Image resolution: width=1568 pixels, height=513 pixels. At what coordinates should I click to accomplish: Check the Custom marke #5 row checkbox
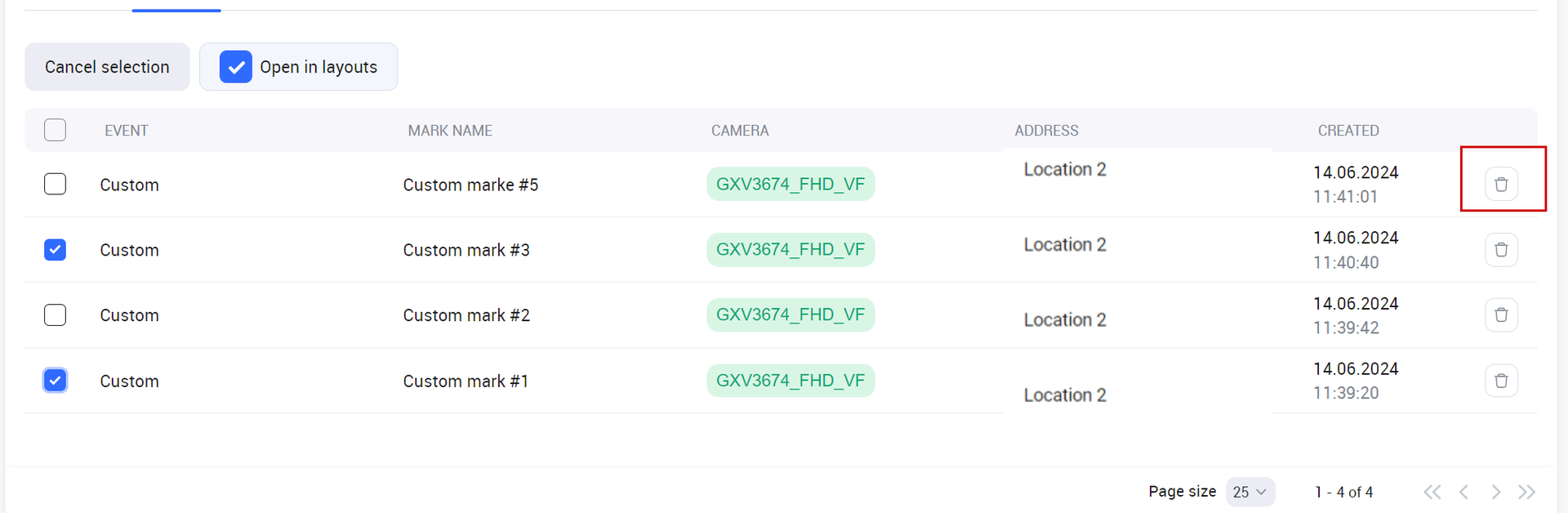[x=55, y=184]
